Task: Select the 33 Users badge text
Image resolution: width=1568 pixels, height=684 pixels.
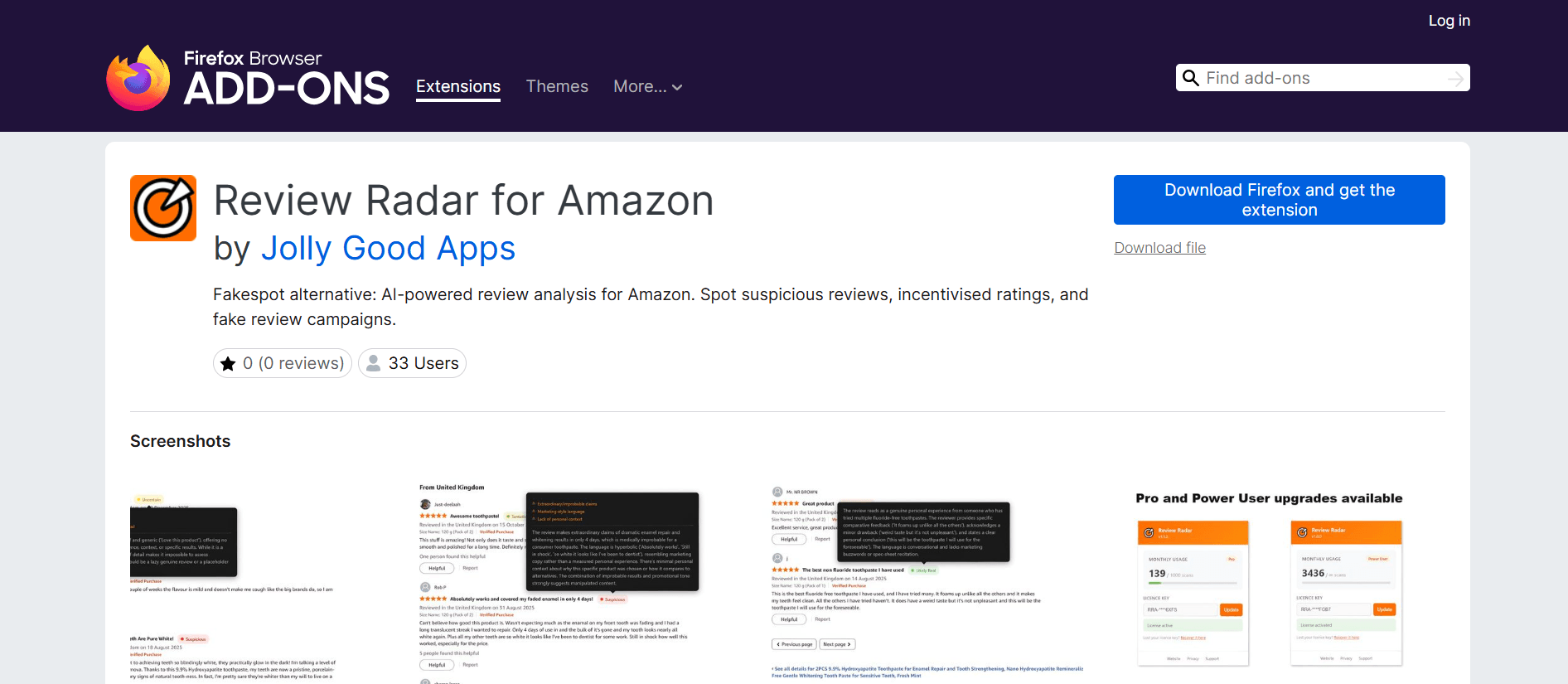Action: 423,363
